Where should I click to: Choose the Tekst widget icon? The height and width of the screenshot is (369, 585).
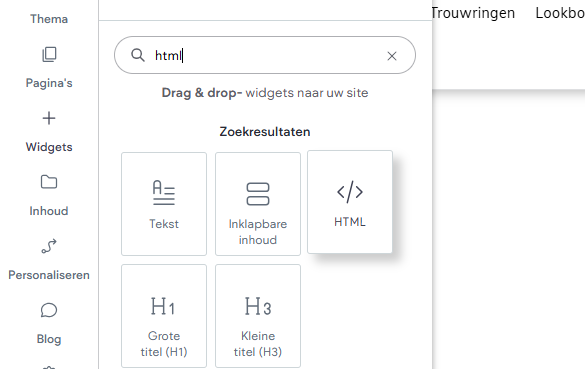point(164,193)
